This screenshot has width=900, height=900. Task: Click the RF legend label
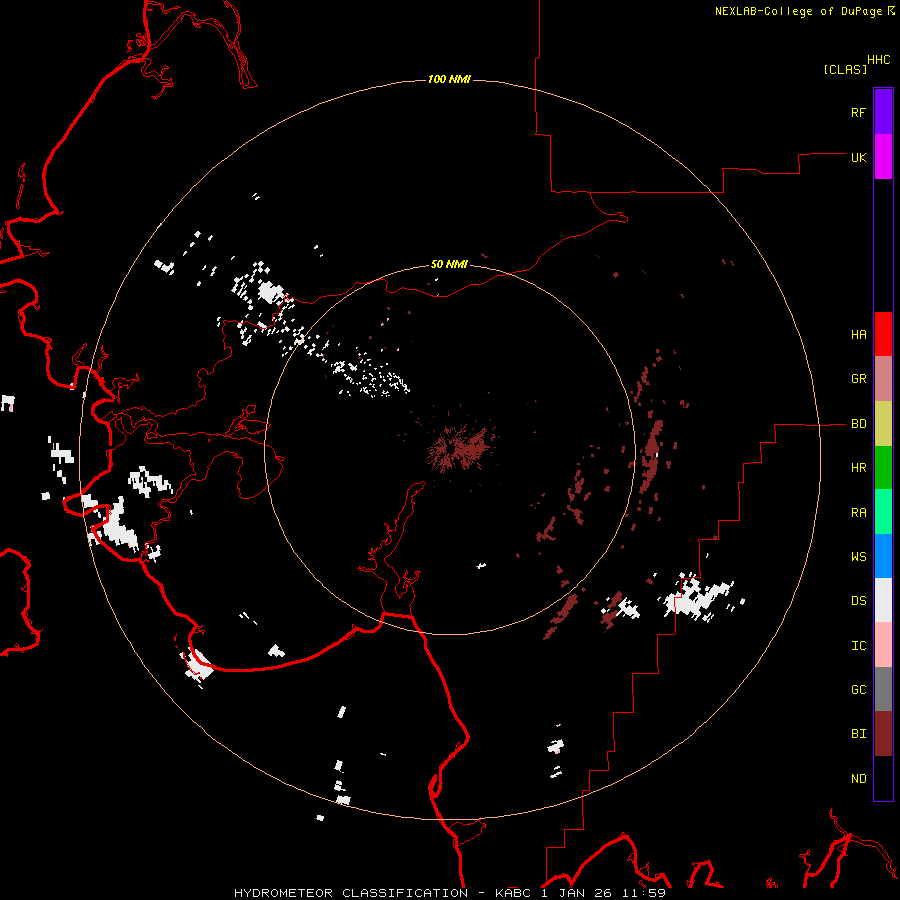(858, 112)
